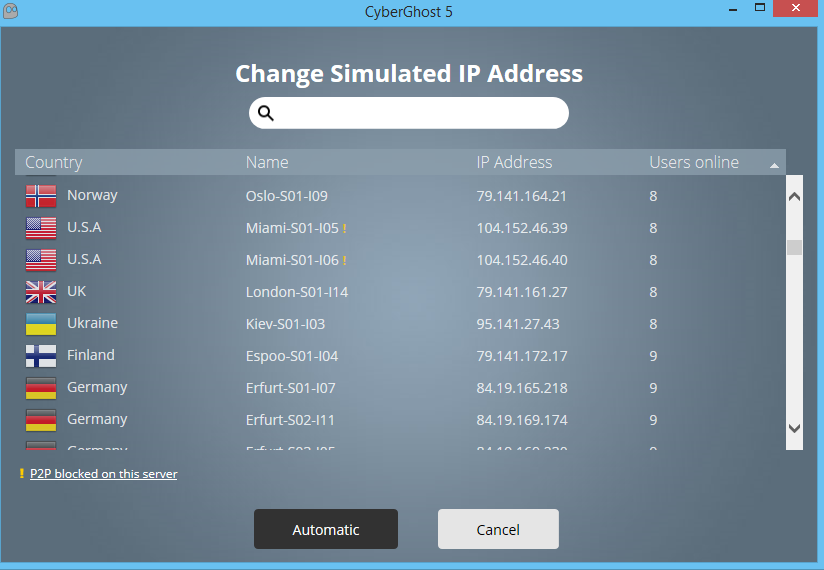
Task: Click the Germany flag for Erfurt-S01-I07
Action: (41, 388)
